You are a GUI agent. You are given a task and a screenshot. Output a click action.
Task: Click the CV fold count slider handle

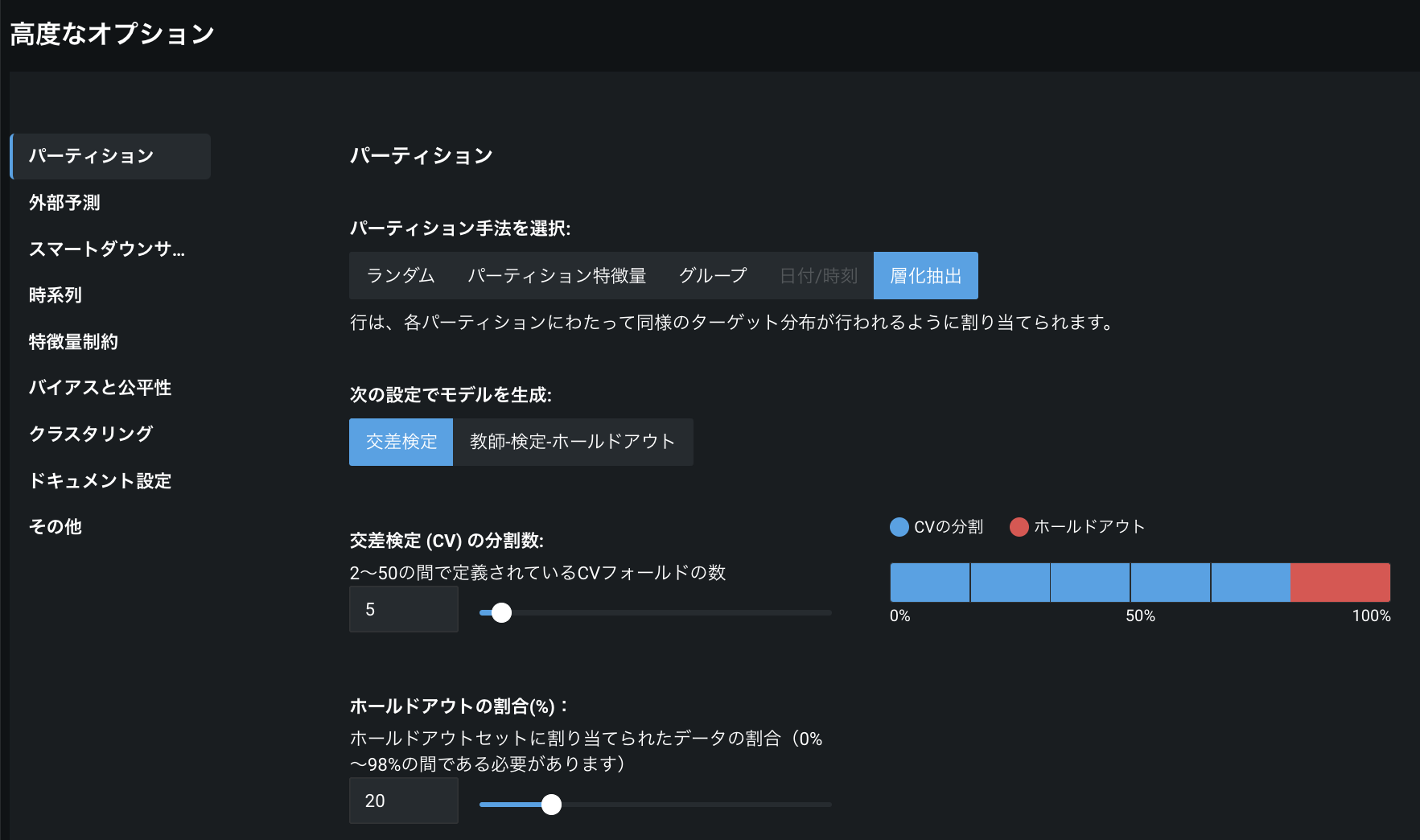[x=501, y=613]
